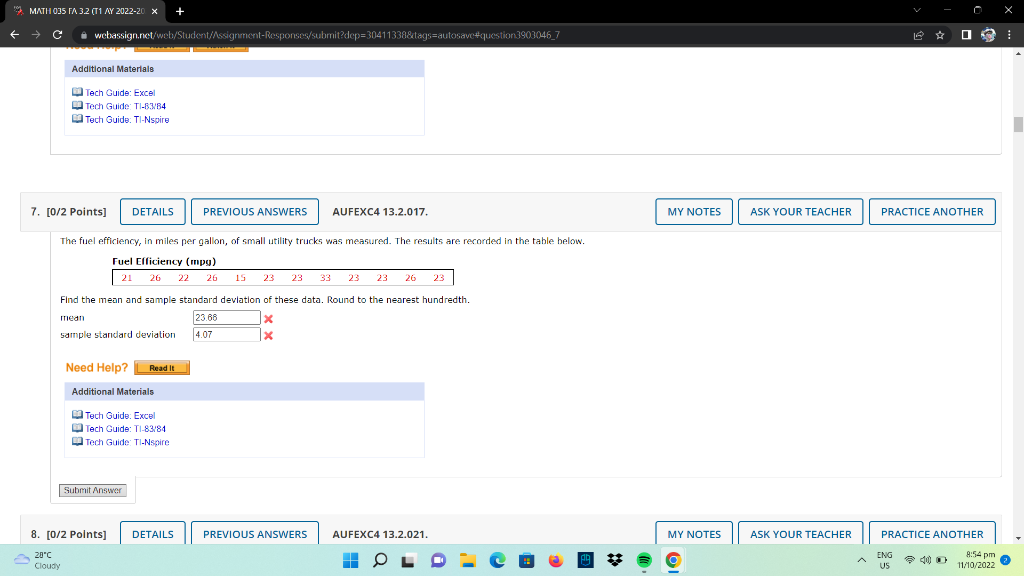Click the red X beside standard deviation
The image size is (1024, 576).
(x=268, y=336)
